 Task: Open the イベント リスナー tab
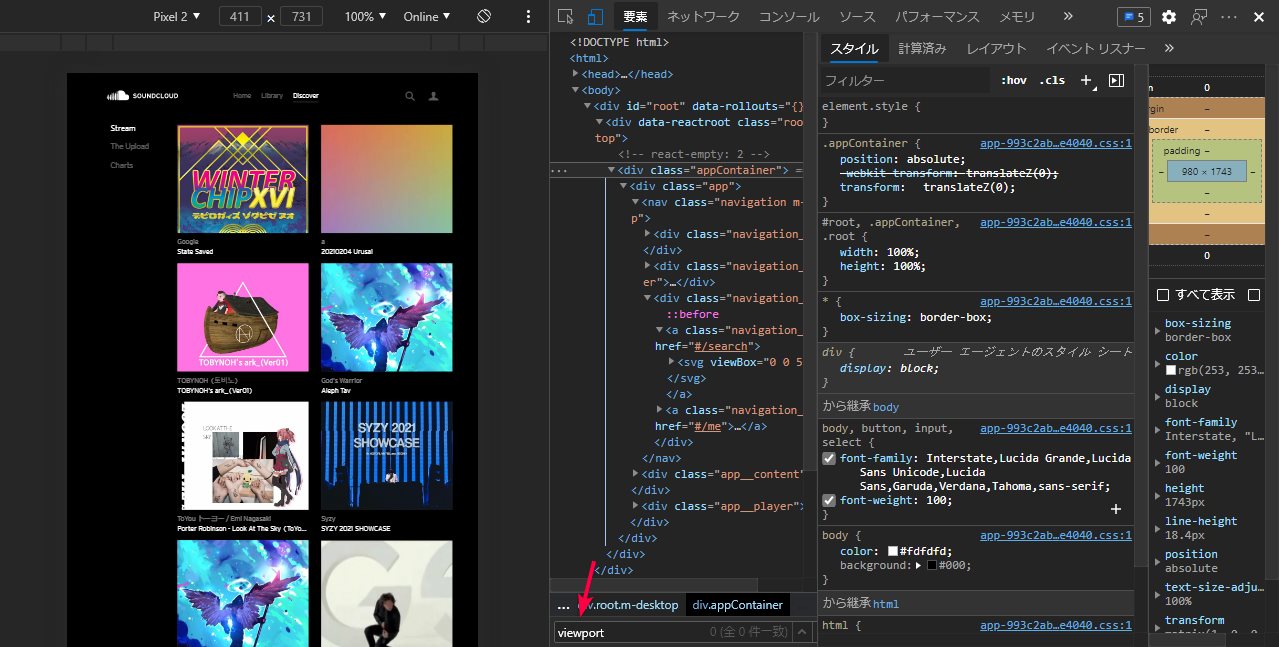coord(1096,48)
